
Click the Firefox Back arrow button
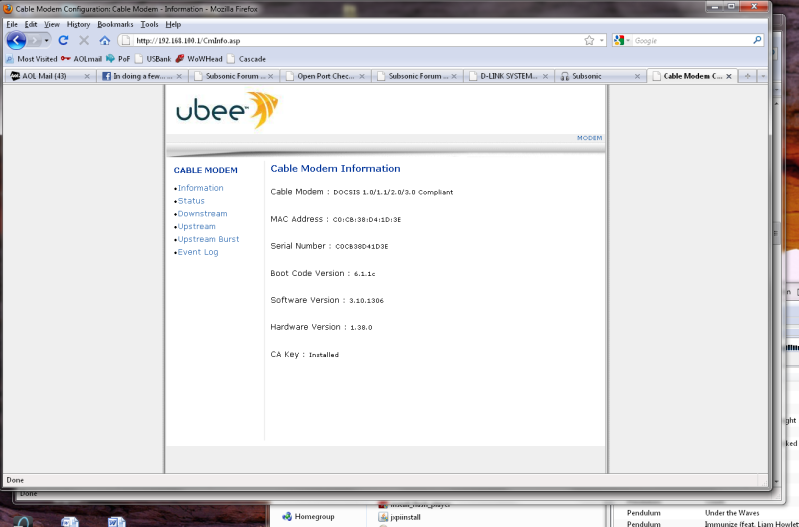[16, 40]
